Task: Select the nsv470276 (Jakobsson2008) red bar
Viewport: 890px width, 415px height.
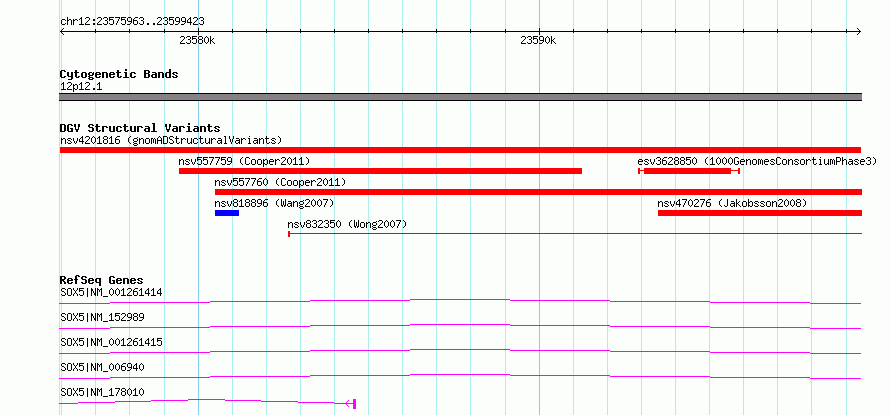Action: click(x=759, y=213)
